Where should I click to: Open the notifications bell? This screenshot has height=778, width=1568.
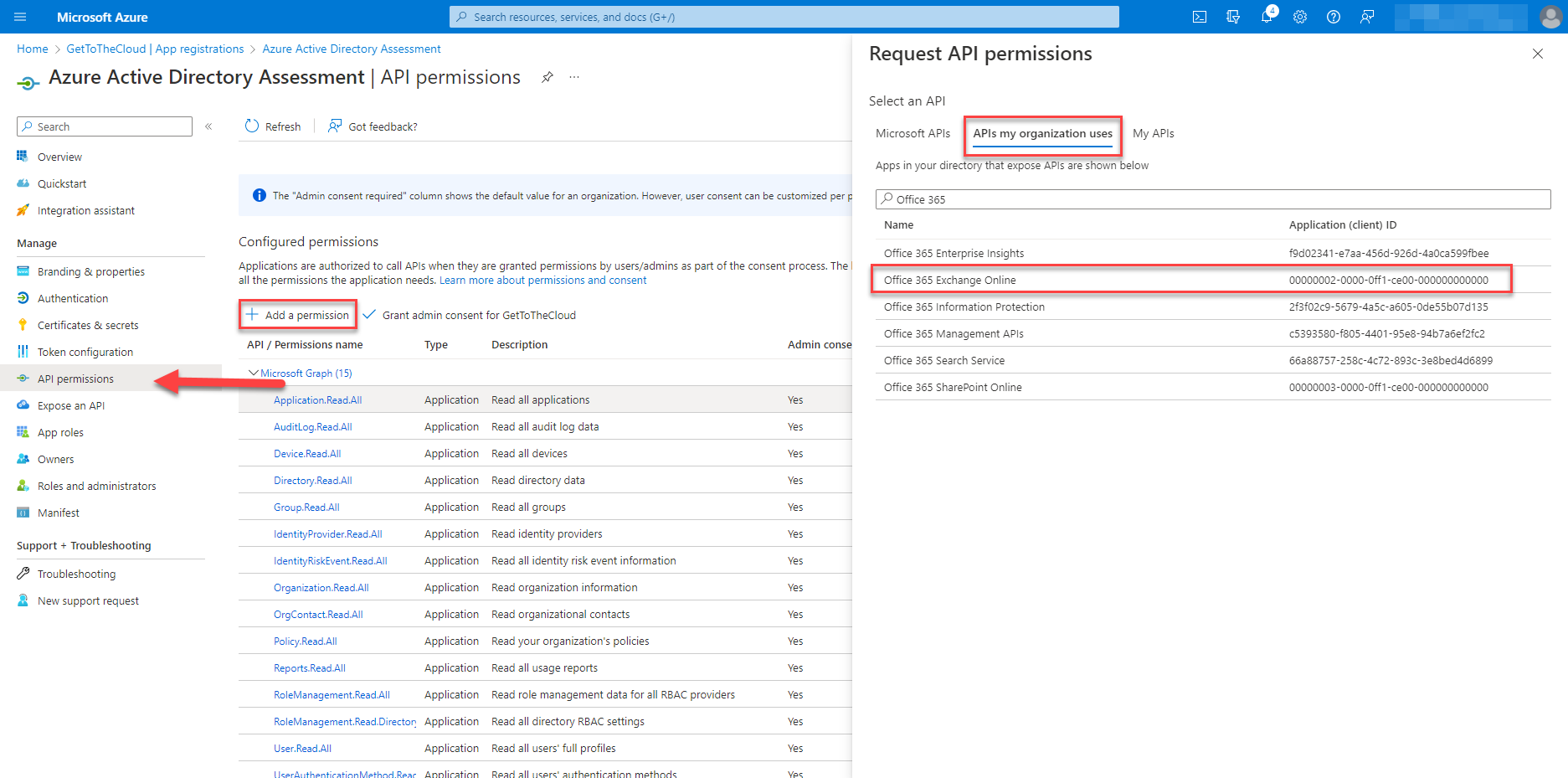tap(1267, 17)
